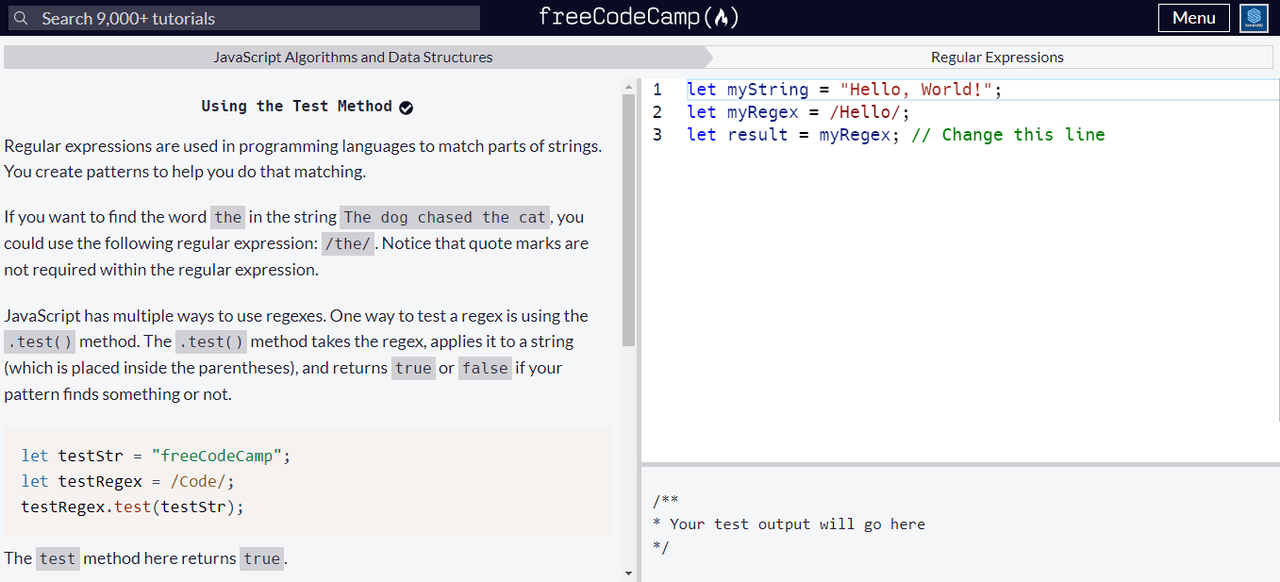Click the testRegex.test(testStr) example line
The width and height of the screenshot is (1280, 582).
coord(132,506)
